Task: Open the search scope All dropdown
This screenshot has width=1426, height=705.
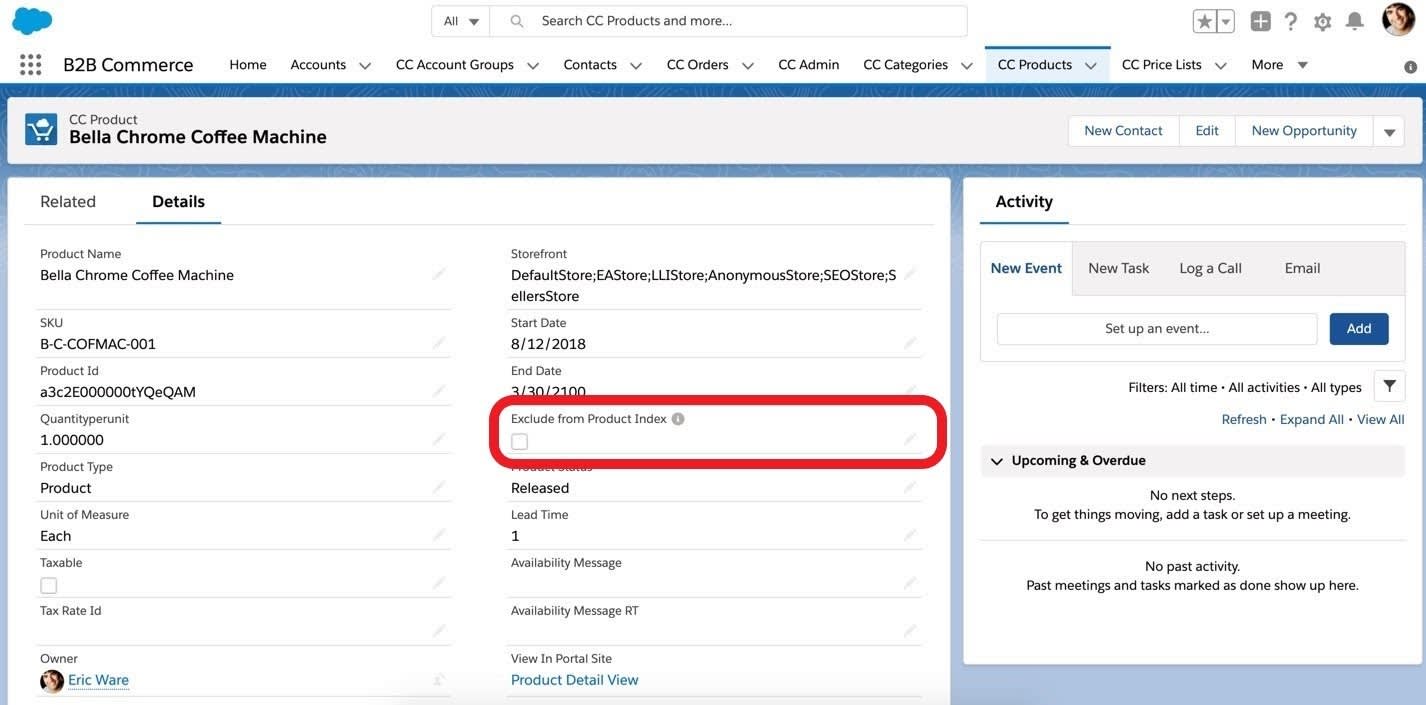Action: (461, 21)
